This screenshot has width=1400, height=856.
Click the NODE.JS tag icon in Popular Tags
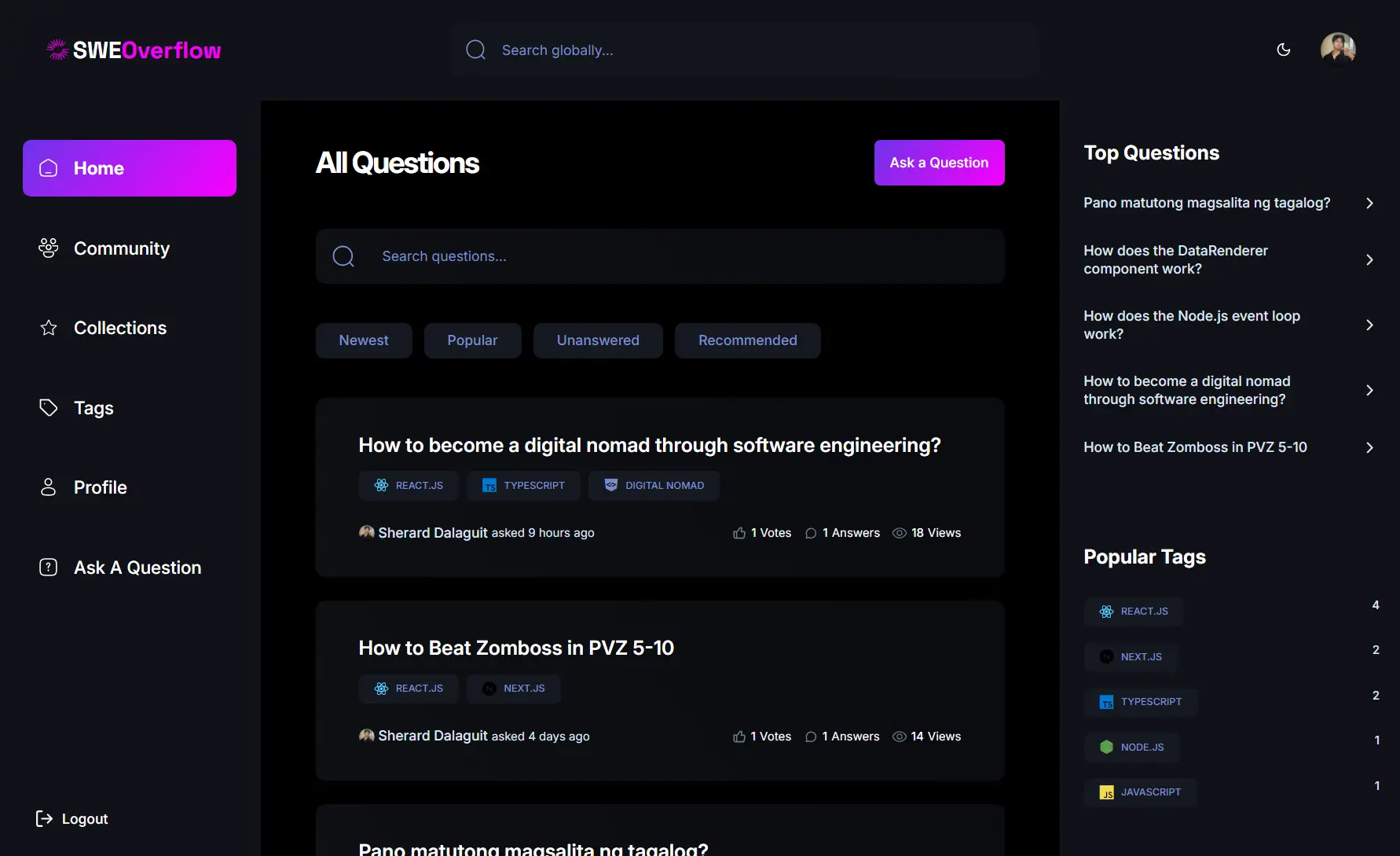point(1106,748)
